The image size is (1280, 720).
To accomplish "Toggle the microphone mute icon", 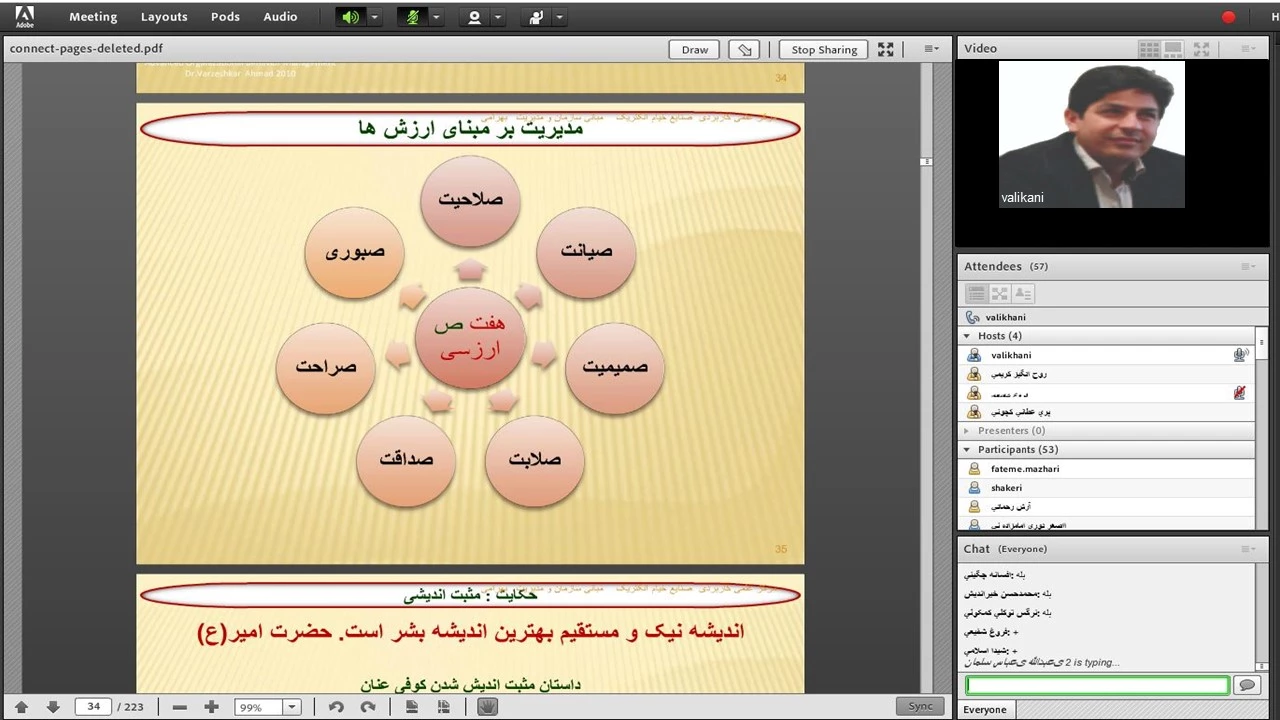I will [x=412, y=17].
